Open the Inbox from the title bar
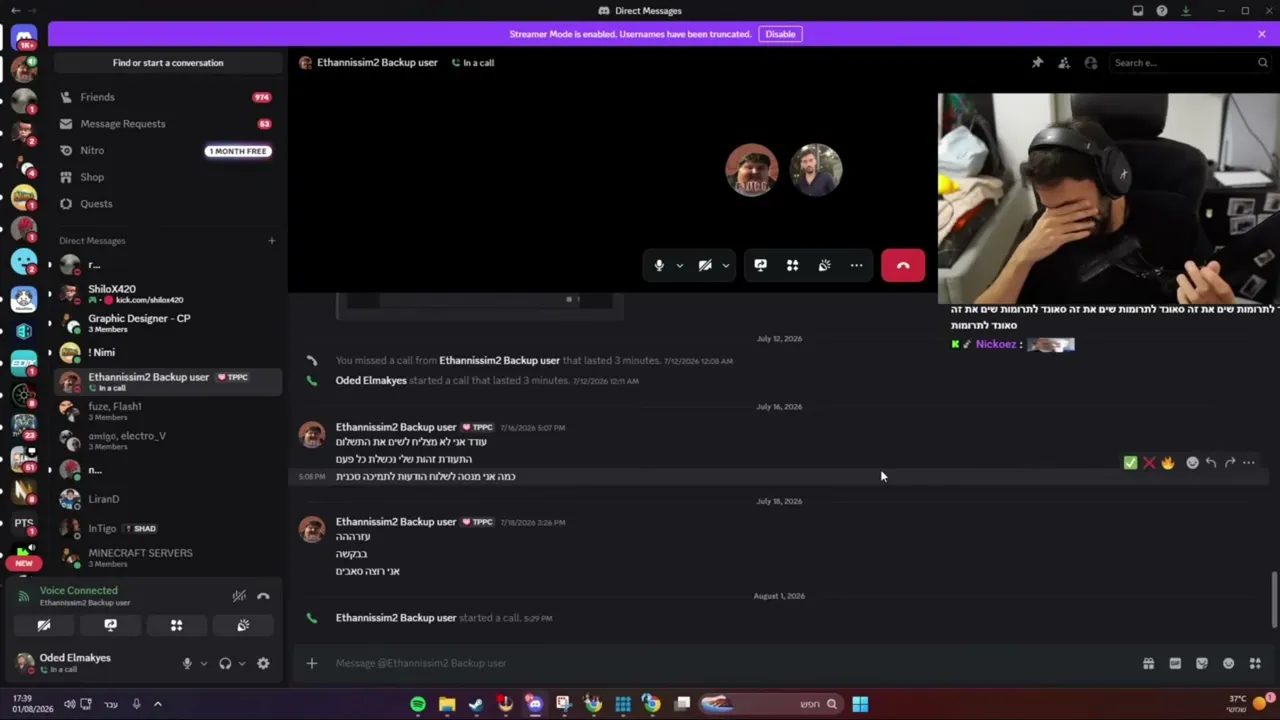Viewport: 1280px width, 720px height. click(x=1138, y=11)
